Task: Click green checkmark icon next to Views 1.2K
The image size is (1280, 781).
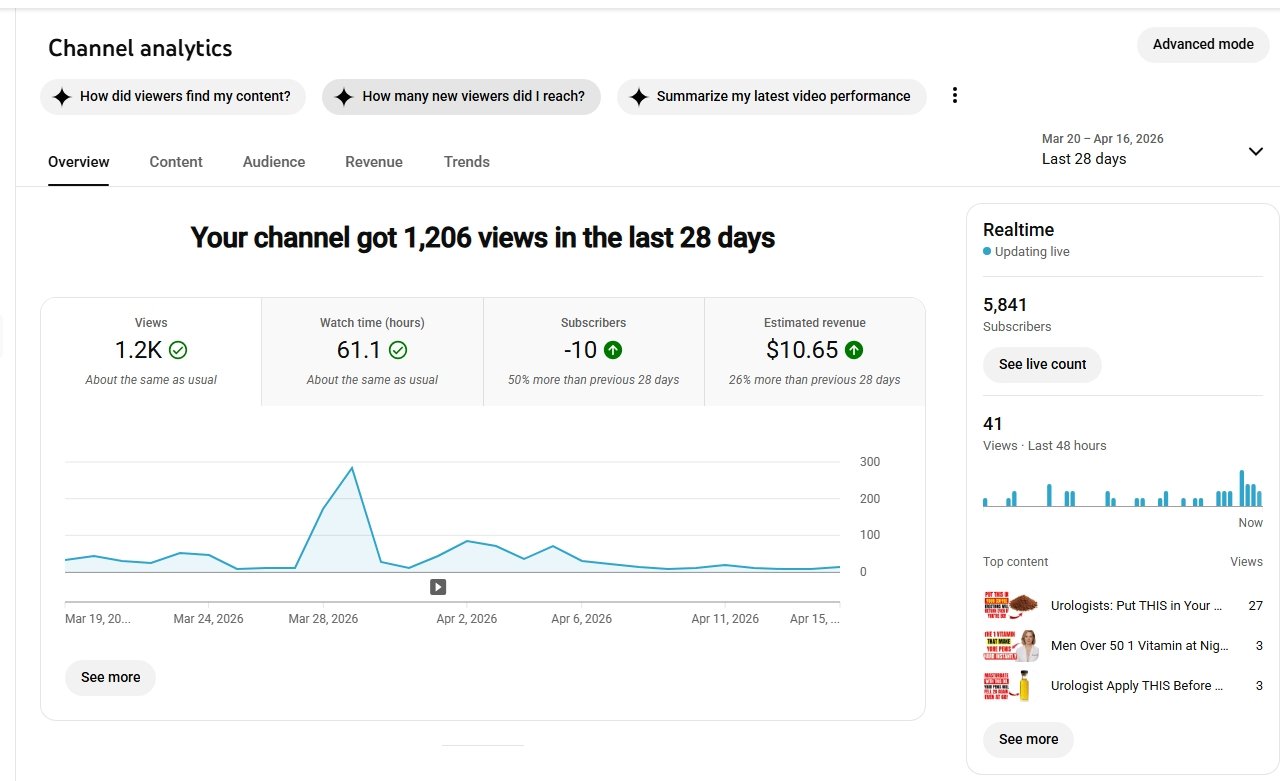Action: tap(178, 350)
